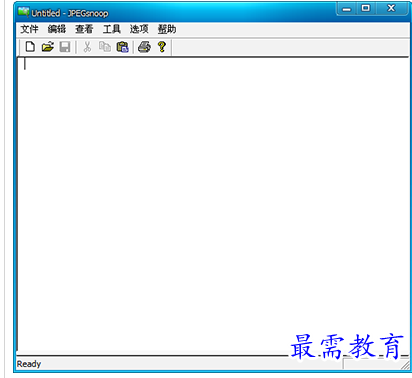Close the JPEGsnoop window

(x=391, y=8)
